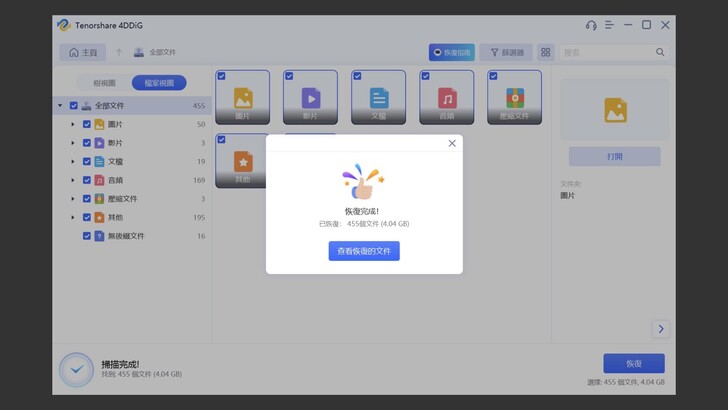Uncheck checkbox on 音頻 thumbnail card
This screenshot has height=410, width=728.
(425, 76)
